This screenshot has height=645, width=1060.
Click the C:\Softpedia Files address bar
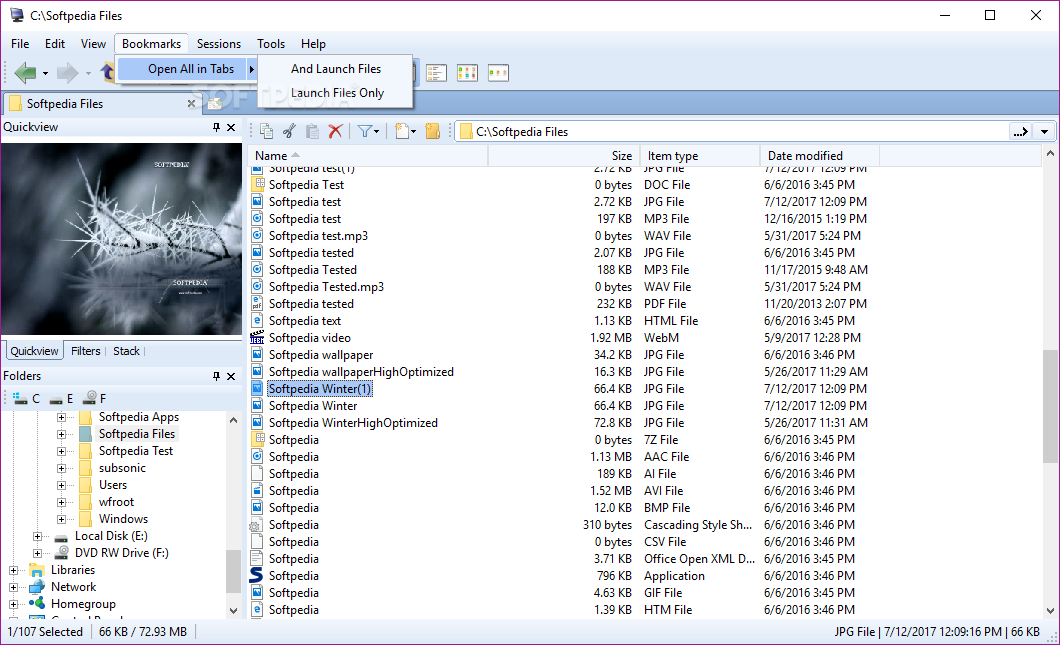click(x=733, y=132)
